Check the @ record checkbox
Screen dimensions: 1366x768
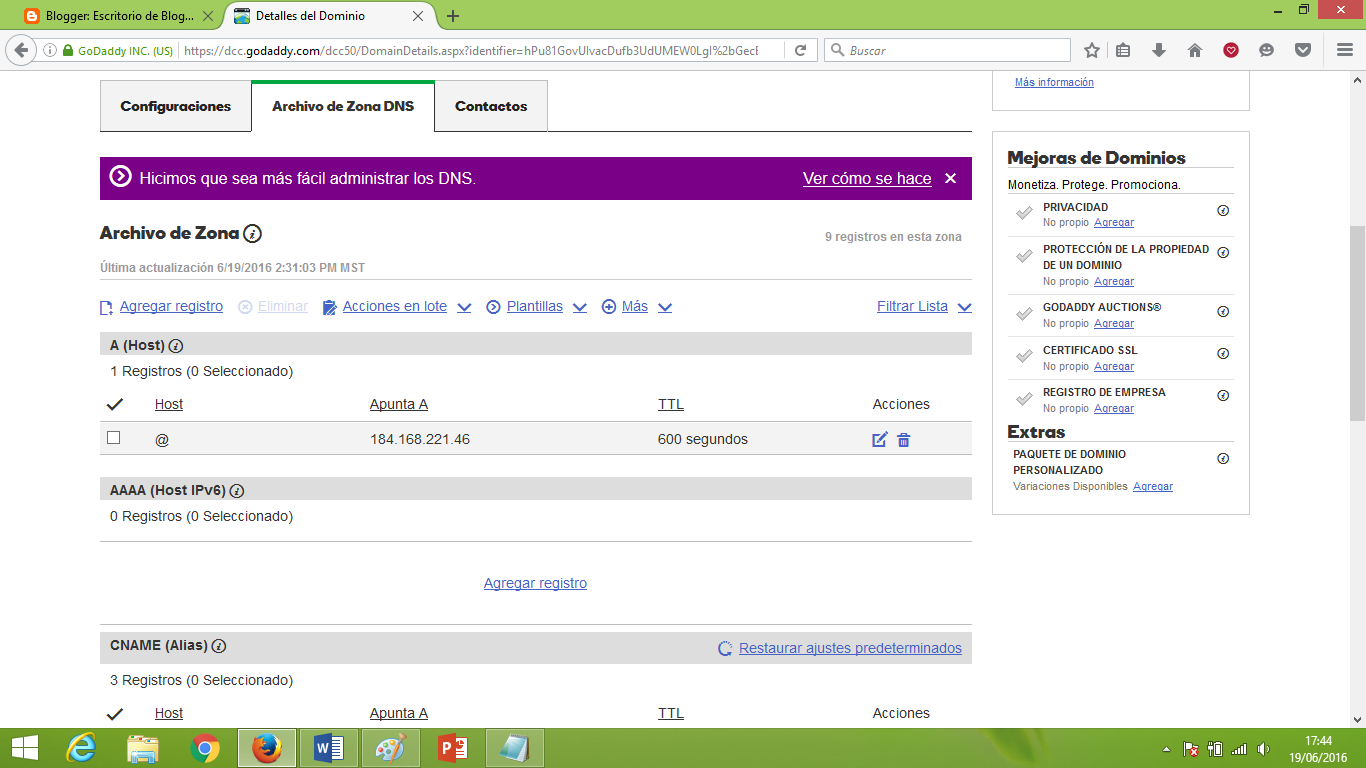tap(114, 438)
